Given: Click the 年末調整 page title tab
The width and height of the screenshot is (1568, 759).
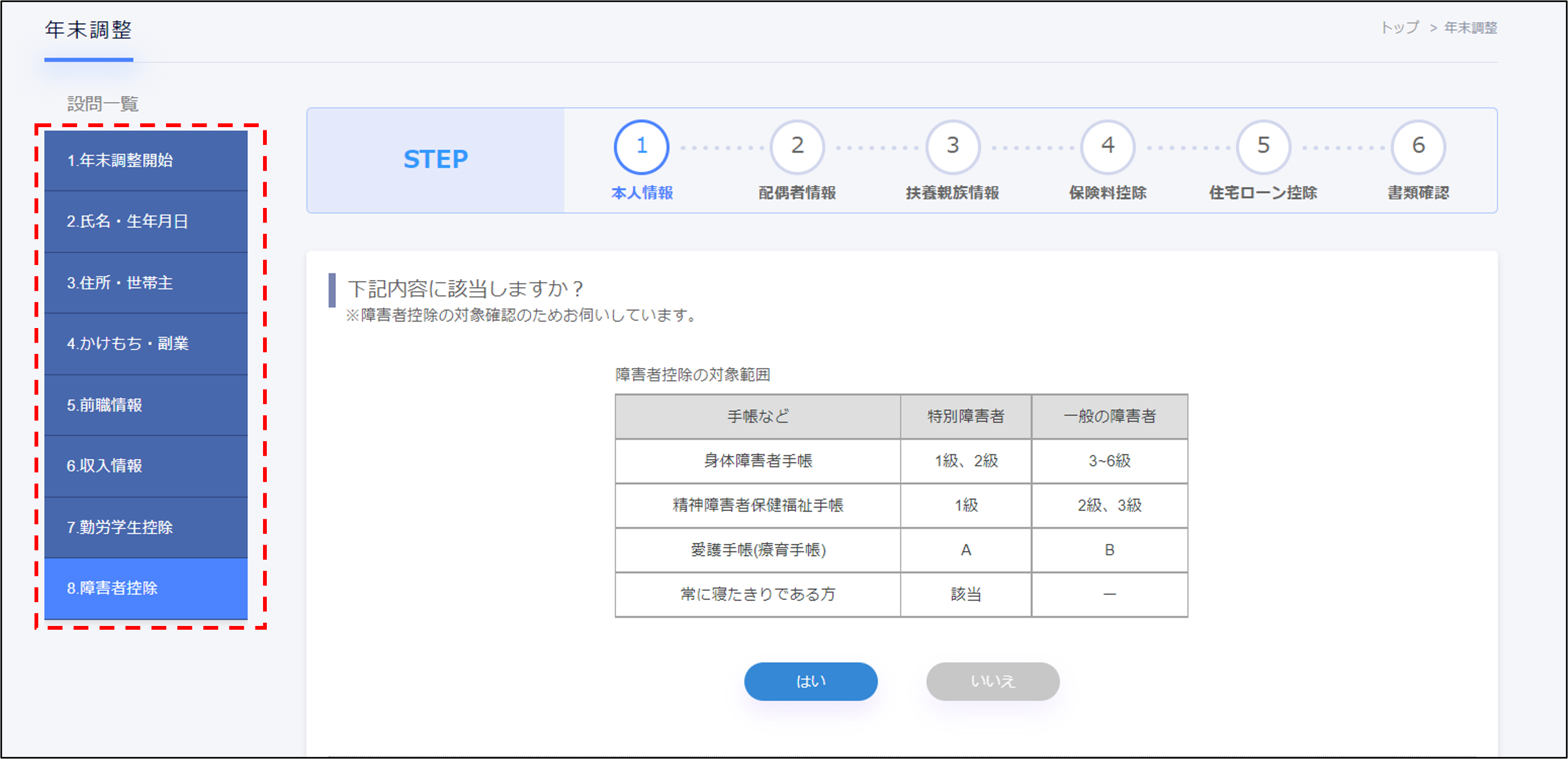Looking at the screenshot, I should [89, 30].
